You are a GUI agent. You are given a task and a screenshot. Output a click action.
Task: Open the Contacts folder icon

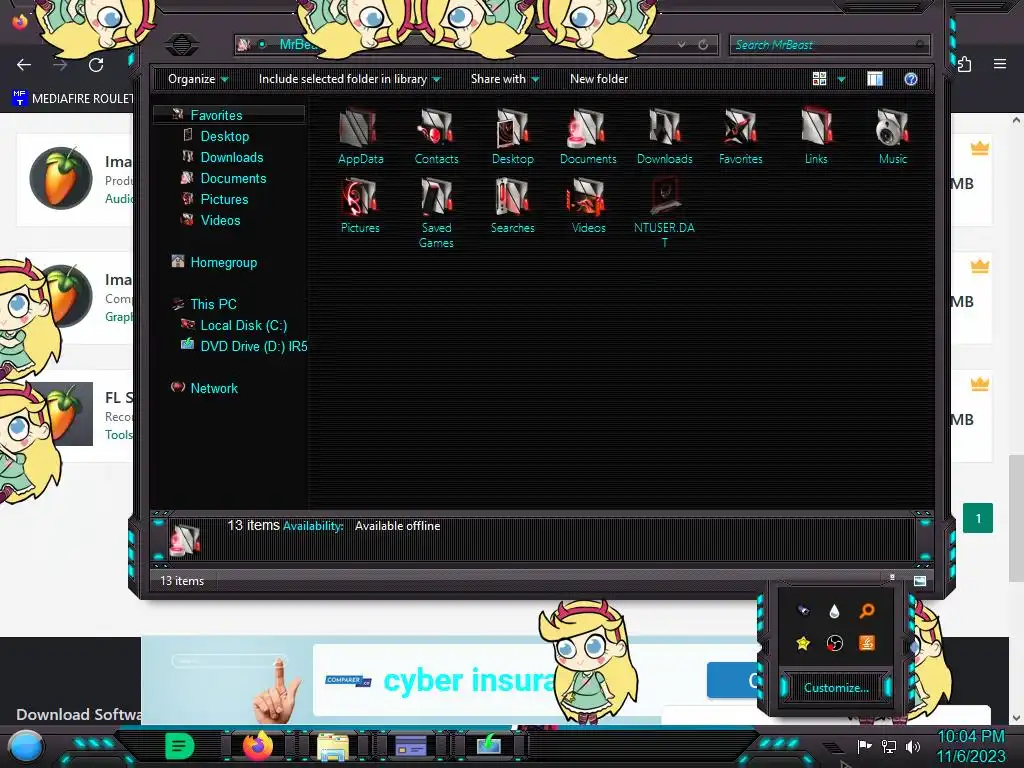[x=436, y=136]
